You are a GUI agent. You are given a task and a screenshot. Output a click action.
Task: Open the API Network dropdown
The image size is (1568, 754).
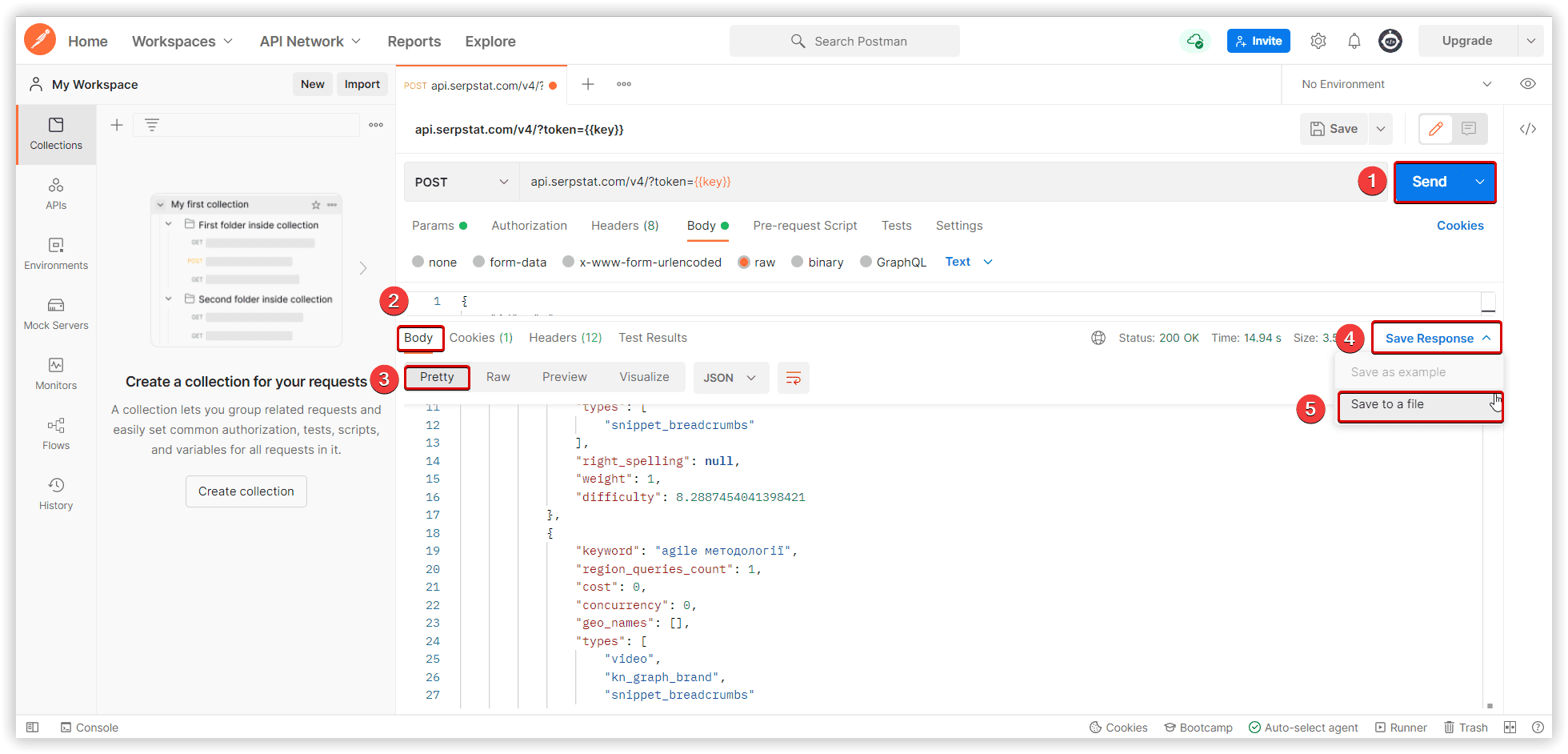pos(310,41)
